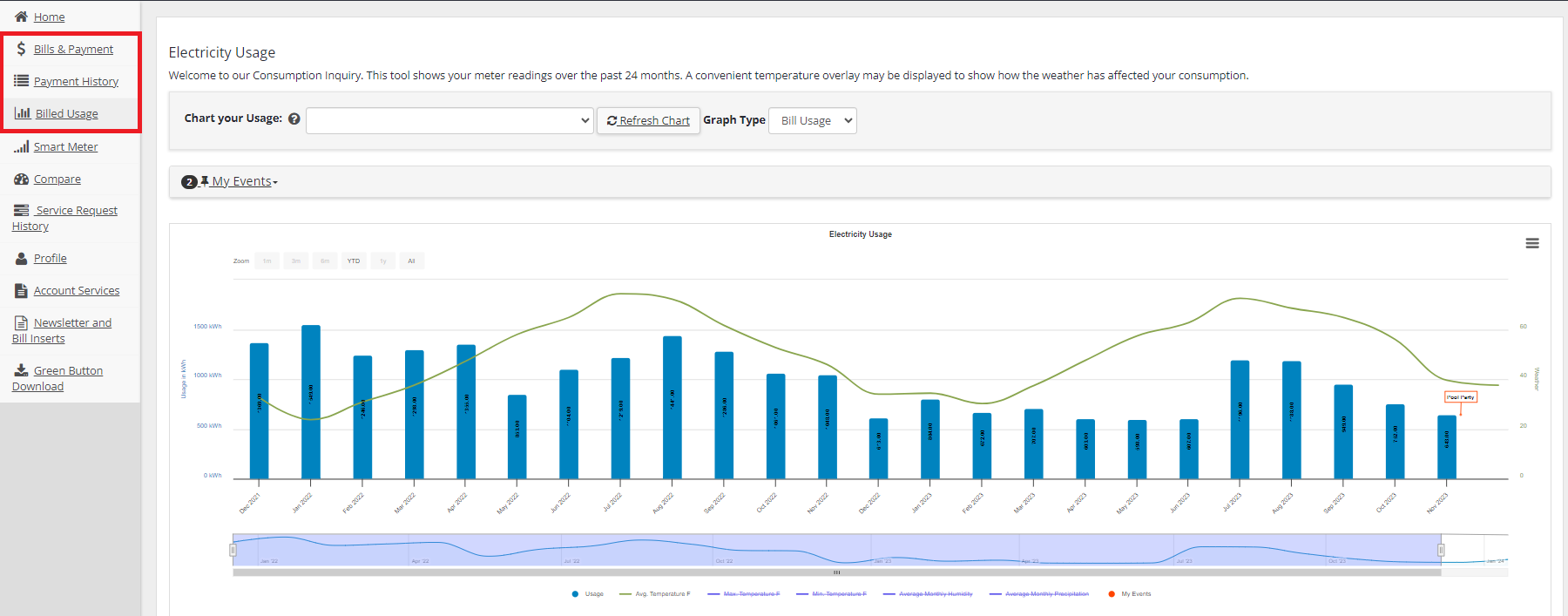The height and width of the screenshot is (616, 1568).
Task: Click the Green Button Download icon
Action: (x=21, y=370)
